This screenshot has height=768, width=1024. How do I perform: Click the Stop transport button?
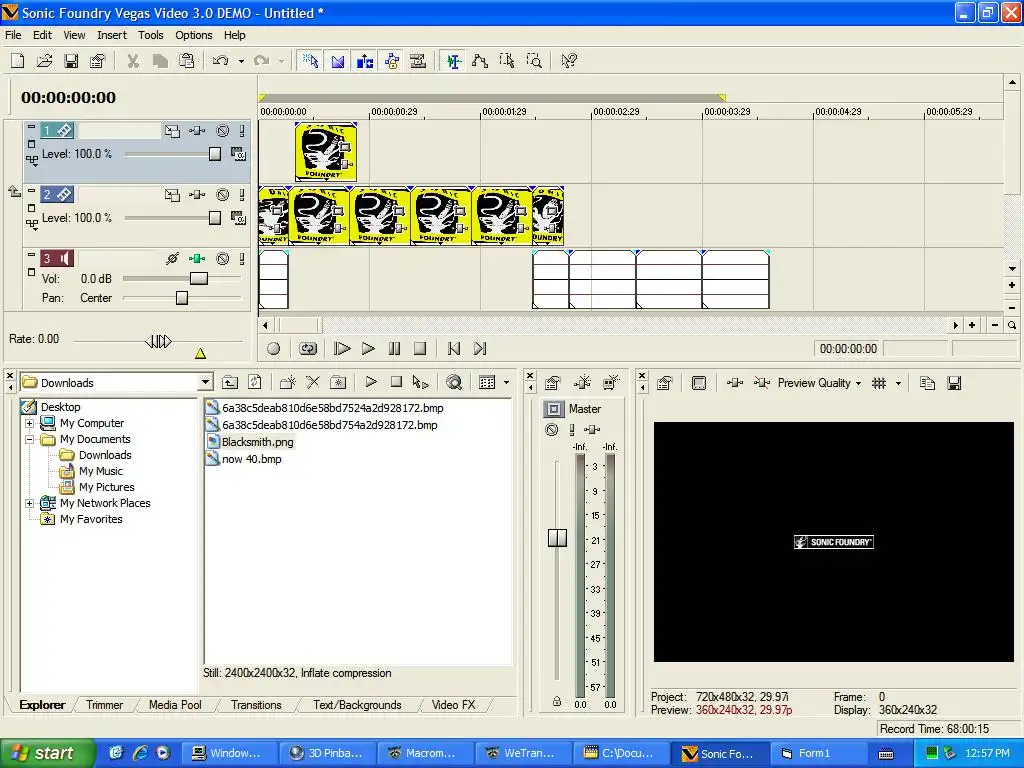coord(420,349)
